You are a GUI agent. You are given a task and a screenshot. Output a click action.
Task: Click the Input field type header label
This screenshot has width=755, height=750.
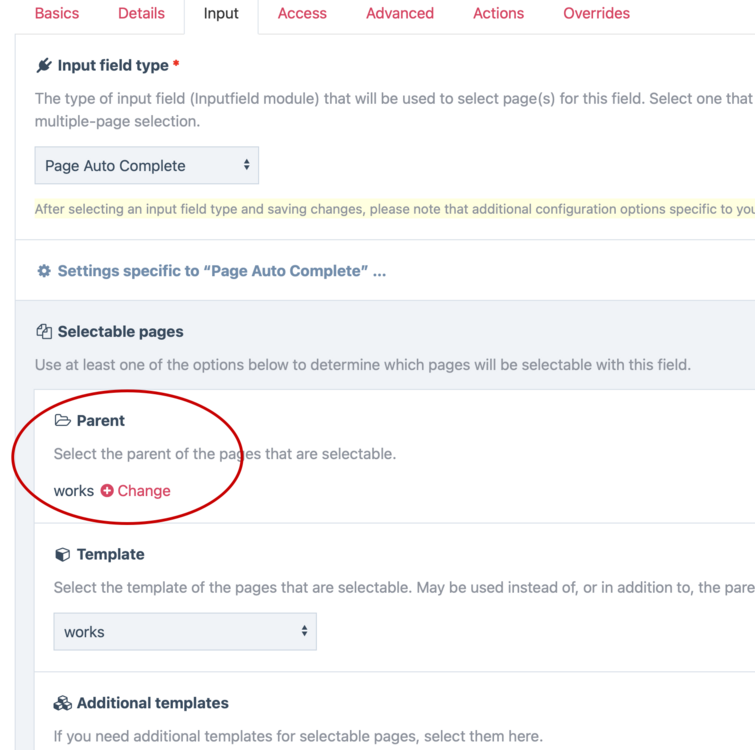click(113, 66)
